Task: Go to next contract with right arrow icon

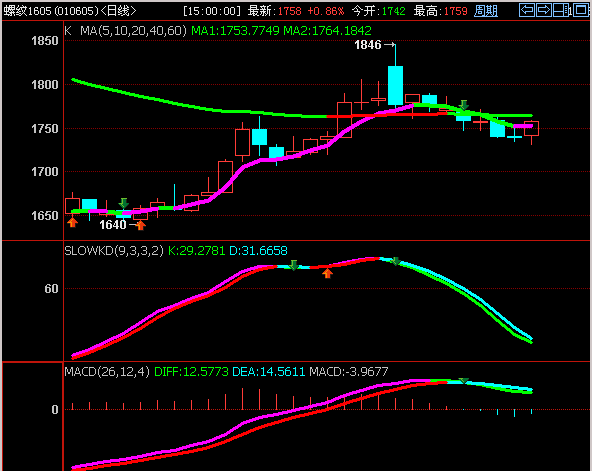Action: click(543, 10)
